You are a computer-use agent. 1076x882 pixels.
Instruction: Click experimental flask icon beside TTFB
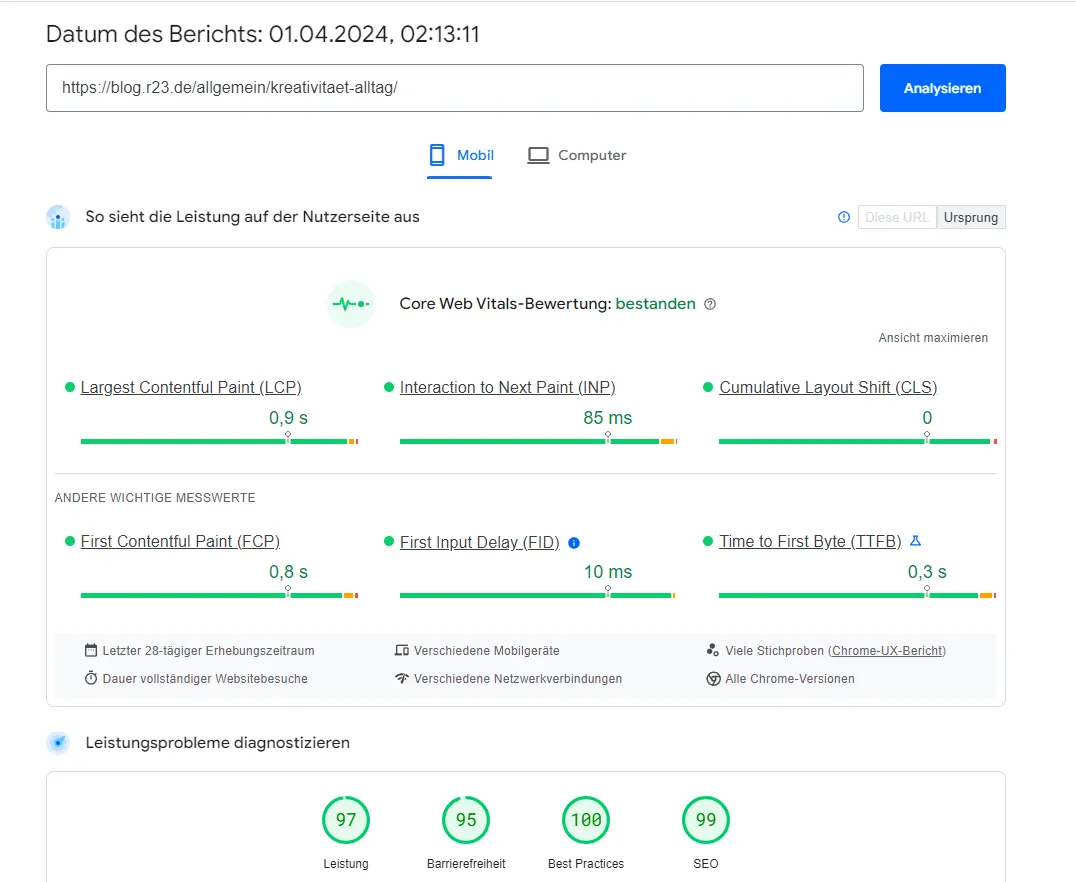[x=915, y=541]
